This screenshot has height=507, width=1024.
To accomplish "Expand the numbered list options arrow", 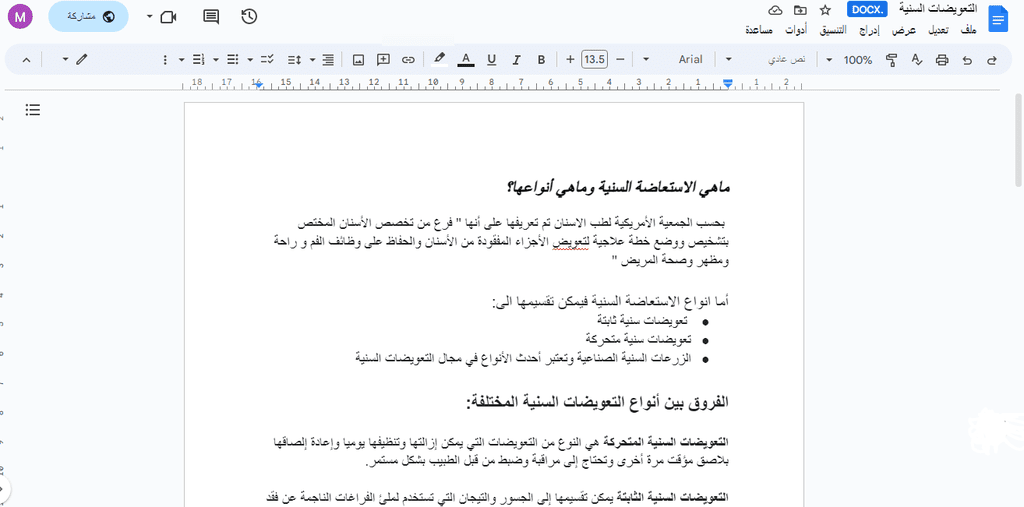I will click(x=182, y=60).
